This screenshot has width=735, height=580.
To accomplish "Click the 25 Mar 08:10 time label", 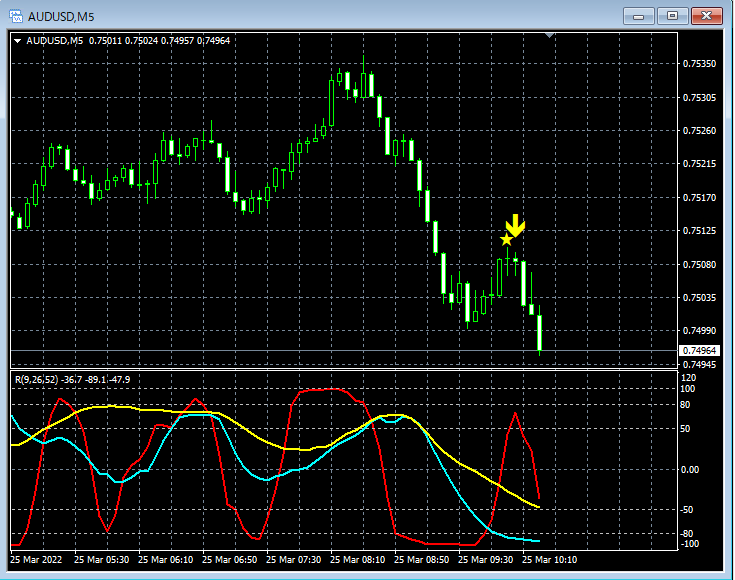I will pos(358,560).
